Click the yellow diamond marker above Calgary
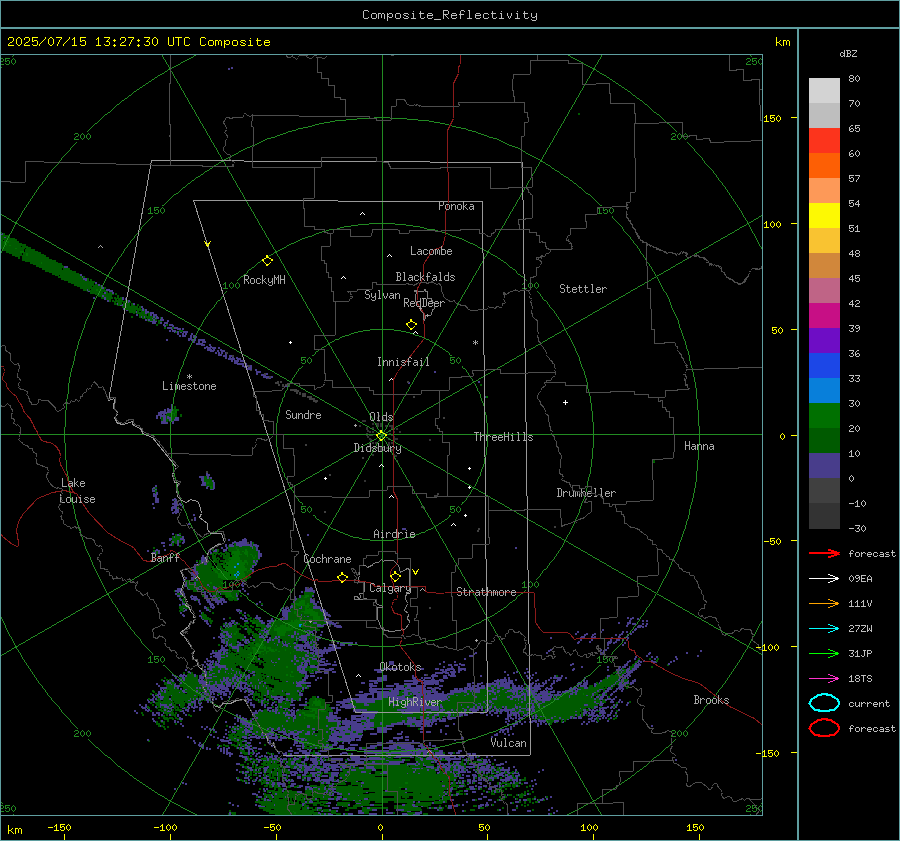The width and height of the screenshot is (900, 841). click(x=395, y=576)
